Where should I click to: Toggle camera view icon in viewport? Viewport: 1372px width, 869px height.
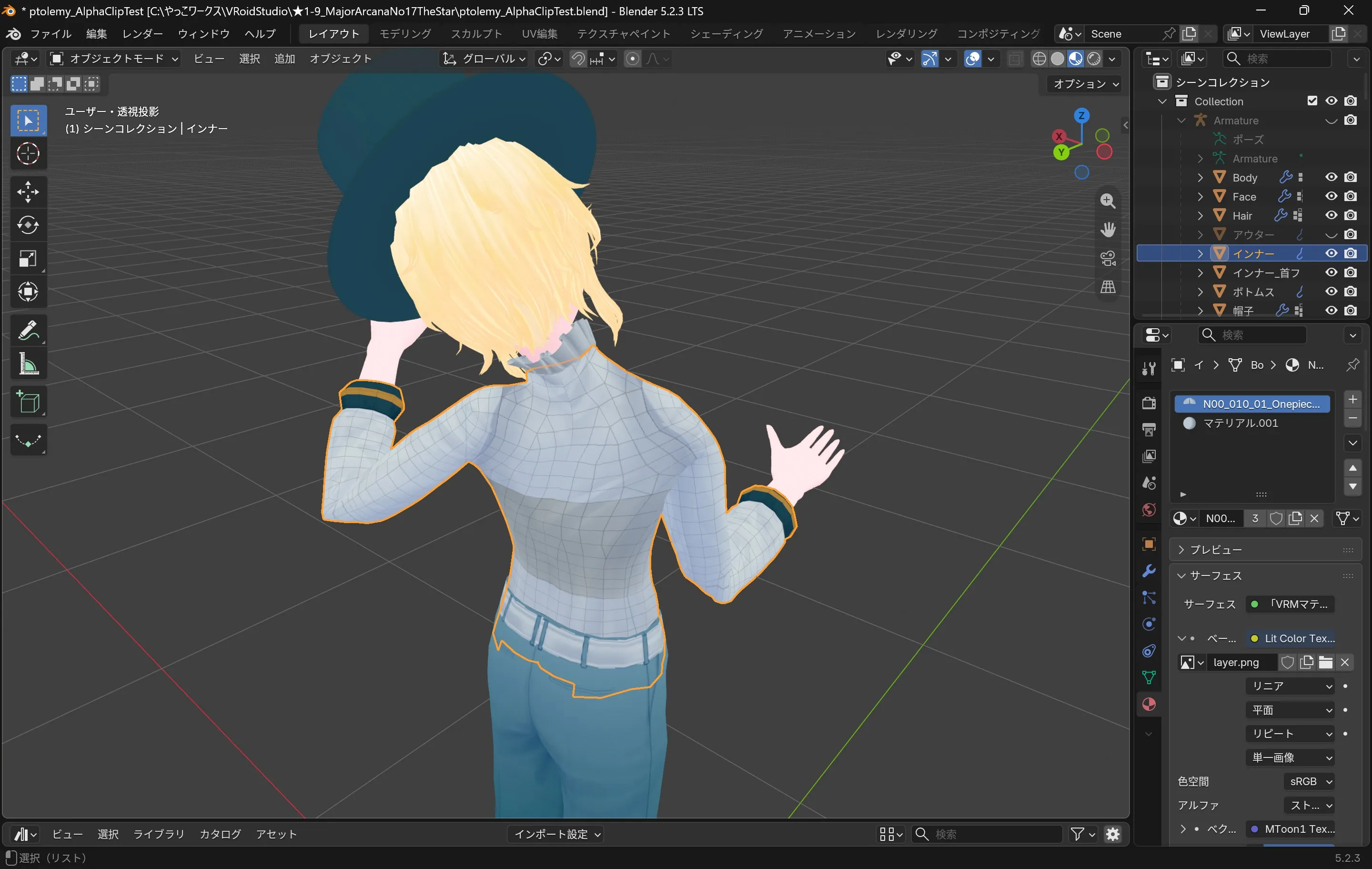click(x=1108, y=258)
